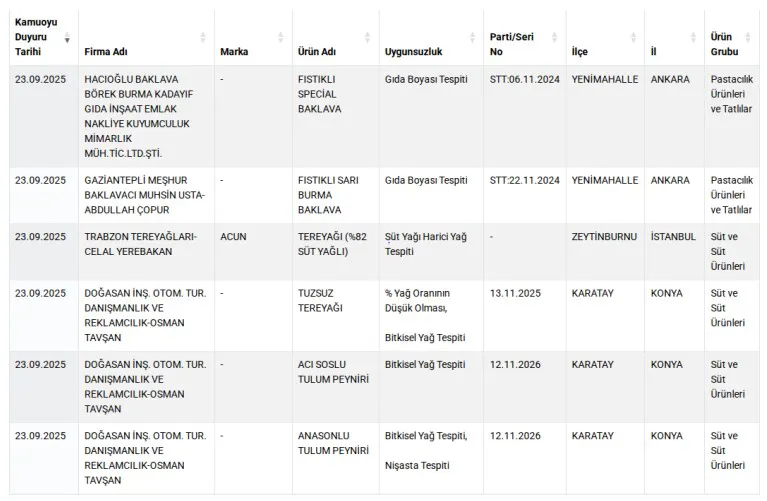Click the ZEYTİNBURNU district cell

click(604, 237)
